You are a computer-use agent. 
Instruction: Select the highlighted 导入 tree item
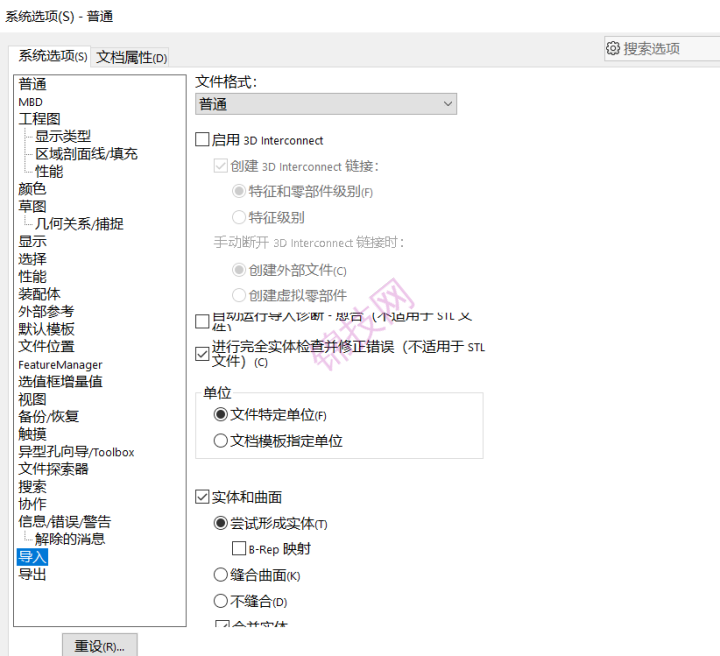tap(33, 557)
